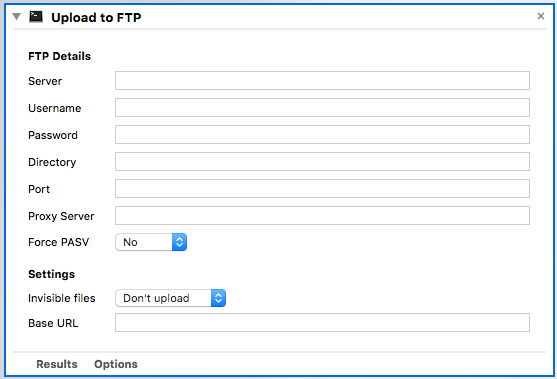The image size is (557, 379).
Task: Click the Force PASV label
Action: tap(59, 242)
